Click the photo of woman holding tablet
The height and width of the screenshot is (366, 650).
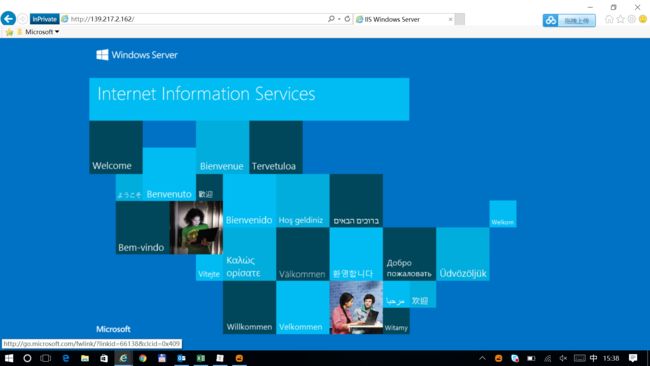196,228
